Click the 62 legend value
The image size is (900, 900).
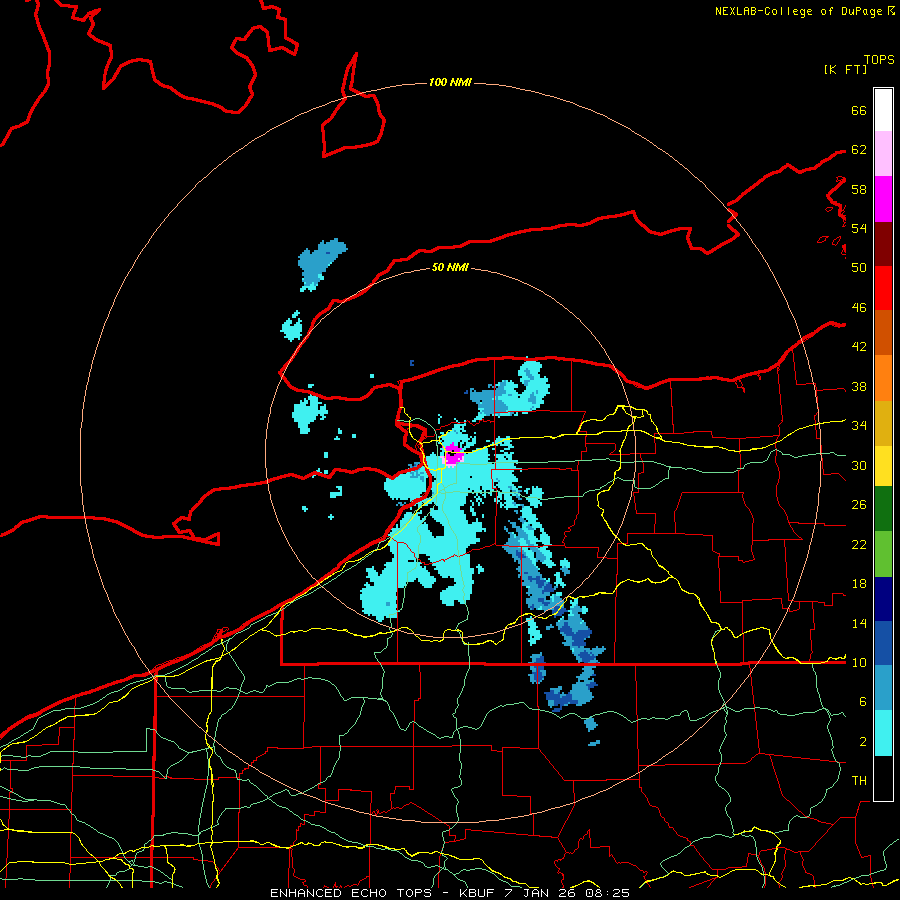tap(859, 150)
